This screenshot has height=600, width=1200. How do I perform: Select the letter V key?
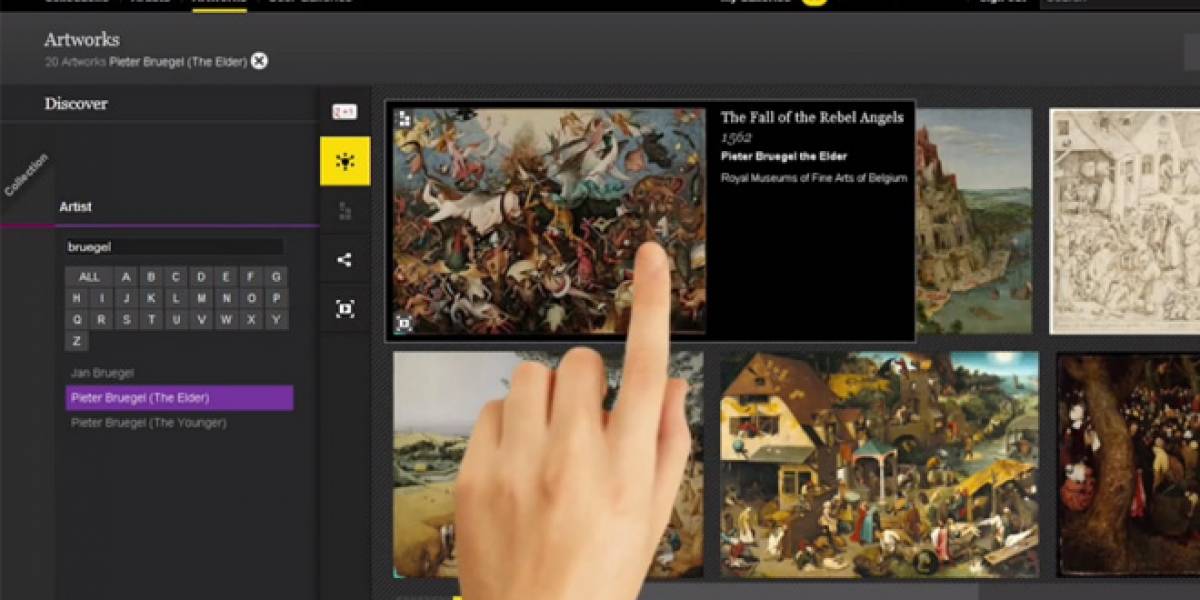pos(202,320)
